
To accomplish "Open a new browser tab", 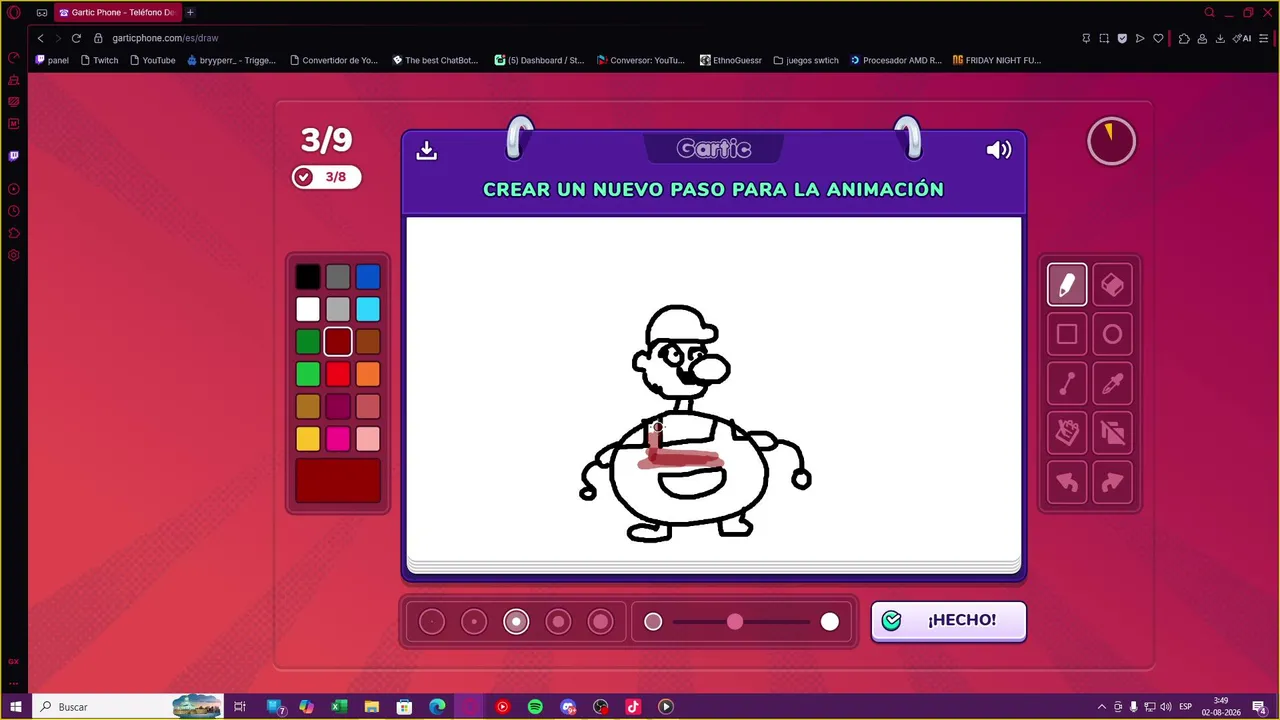I will (x=190, y=13).
